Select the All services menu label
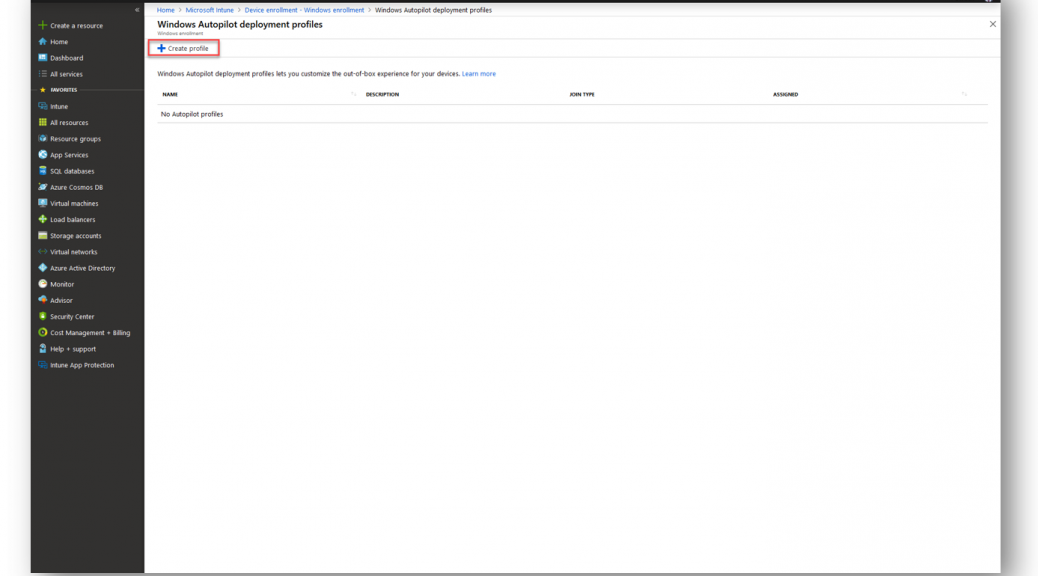The image size is (1038, 576). click(66, 74)
